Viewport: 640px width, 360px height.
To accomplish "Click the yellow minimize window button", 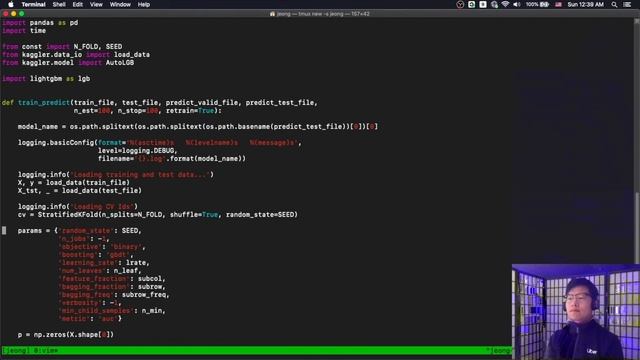I will (x=13, y=14).
